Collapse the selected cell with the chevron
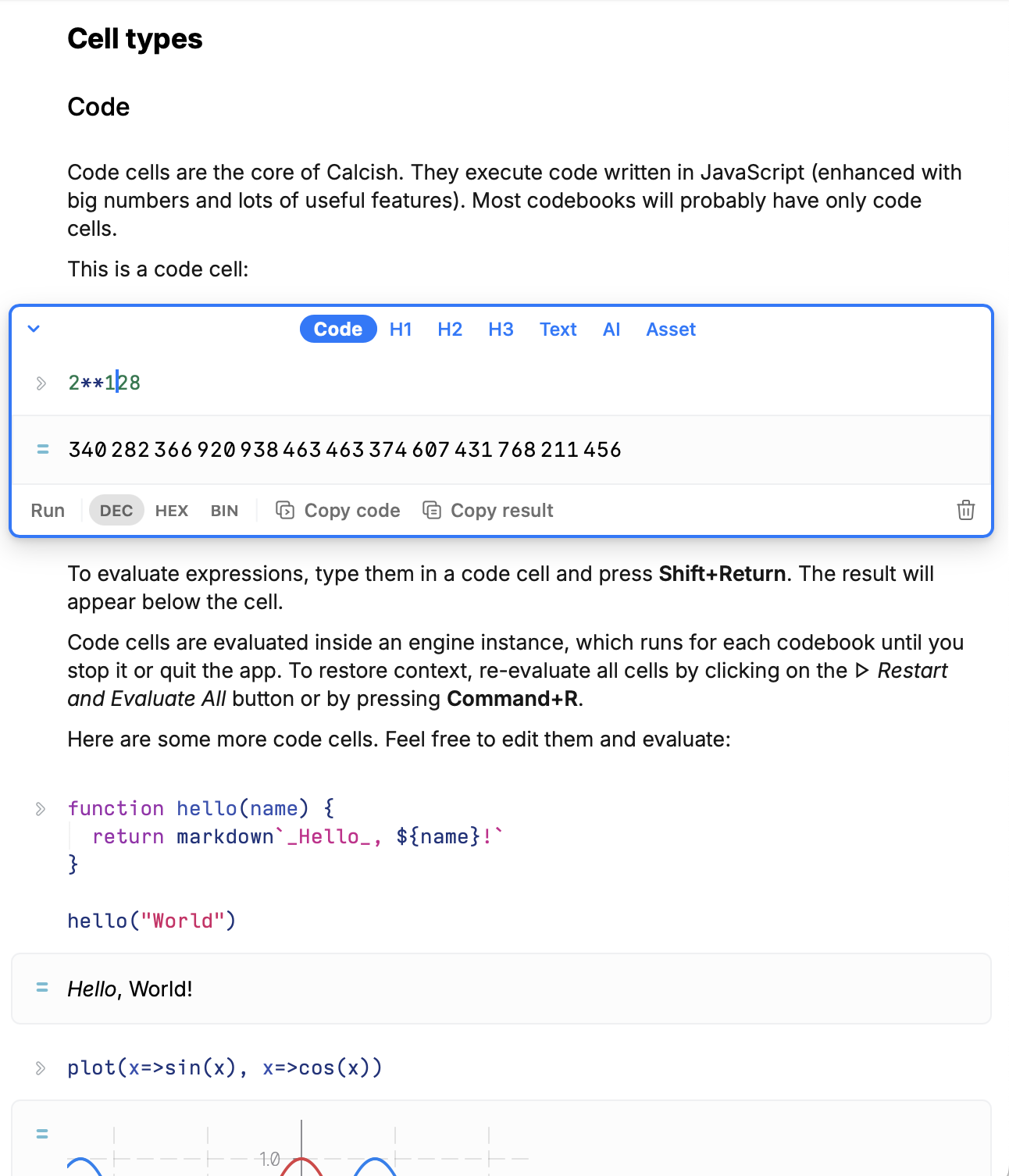Screen dimensions: 1009x1176 point(34,329)
